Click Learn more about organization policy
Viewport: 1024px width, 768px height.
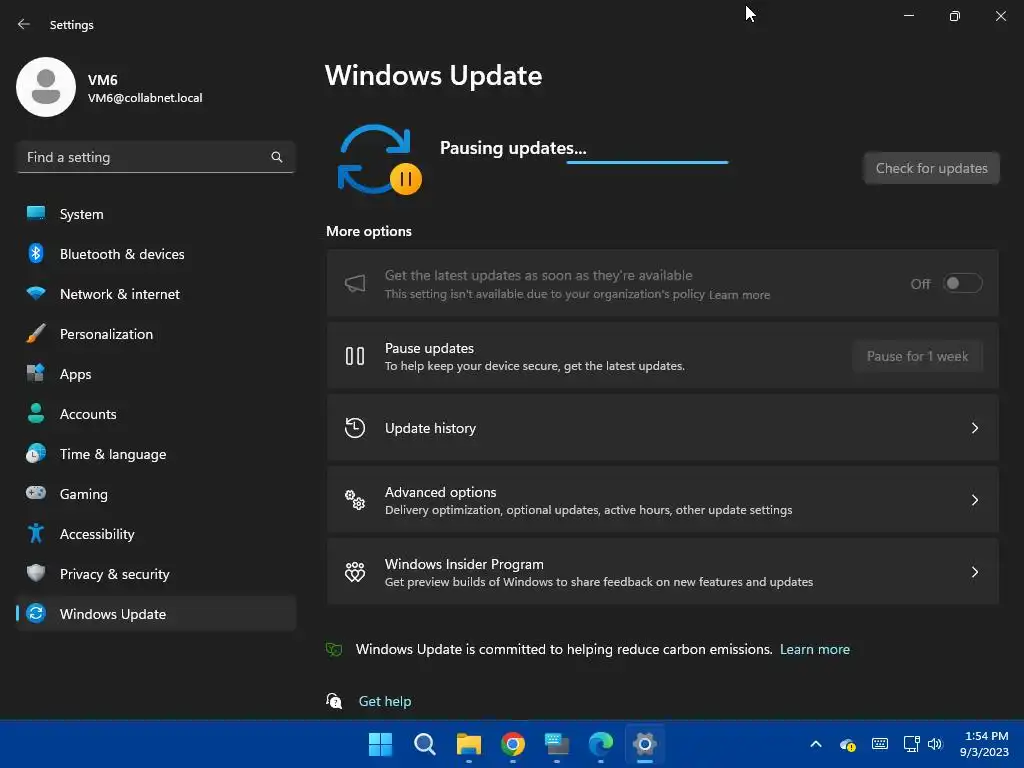739,295
